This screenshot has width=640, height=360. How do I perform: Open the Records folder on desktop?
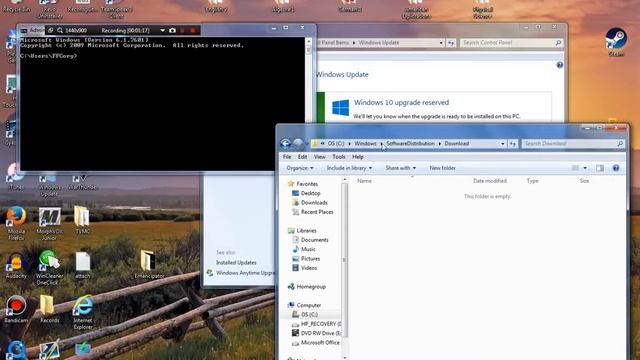pyautogui.click(x=49, y=309)
